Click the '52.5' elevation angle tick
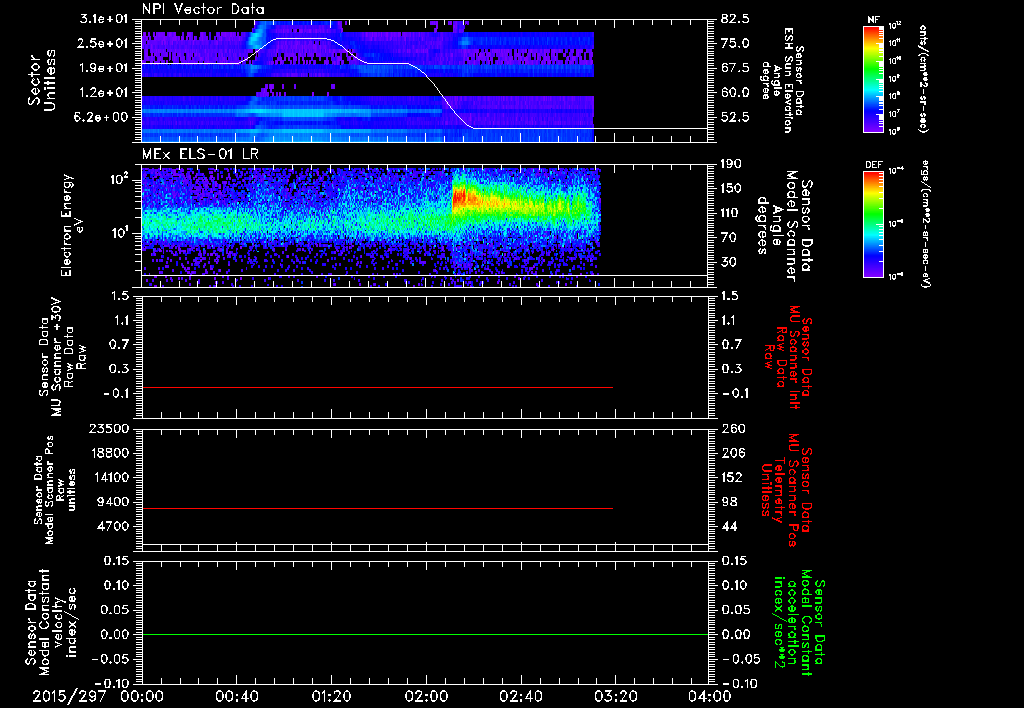This screenshot has height=708, width=1024. 735,118
